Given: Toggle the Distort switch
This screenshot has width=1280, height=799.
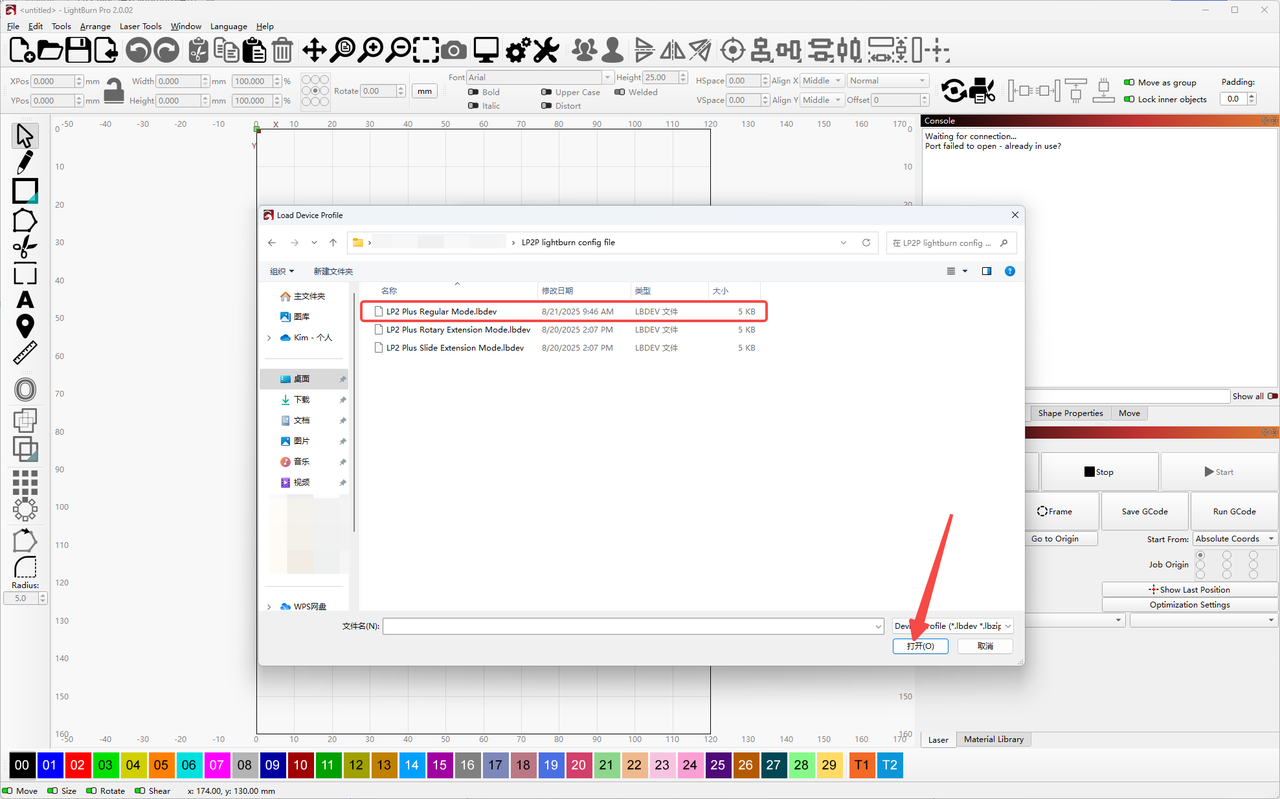Looking at the screenshot, I should [546, 105].
